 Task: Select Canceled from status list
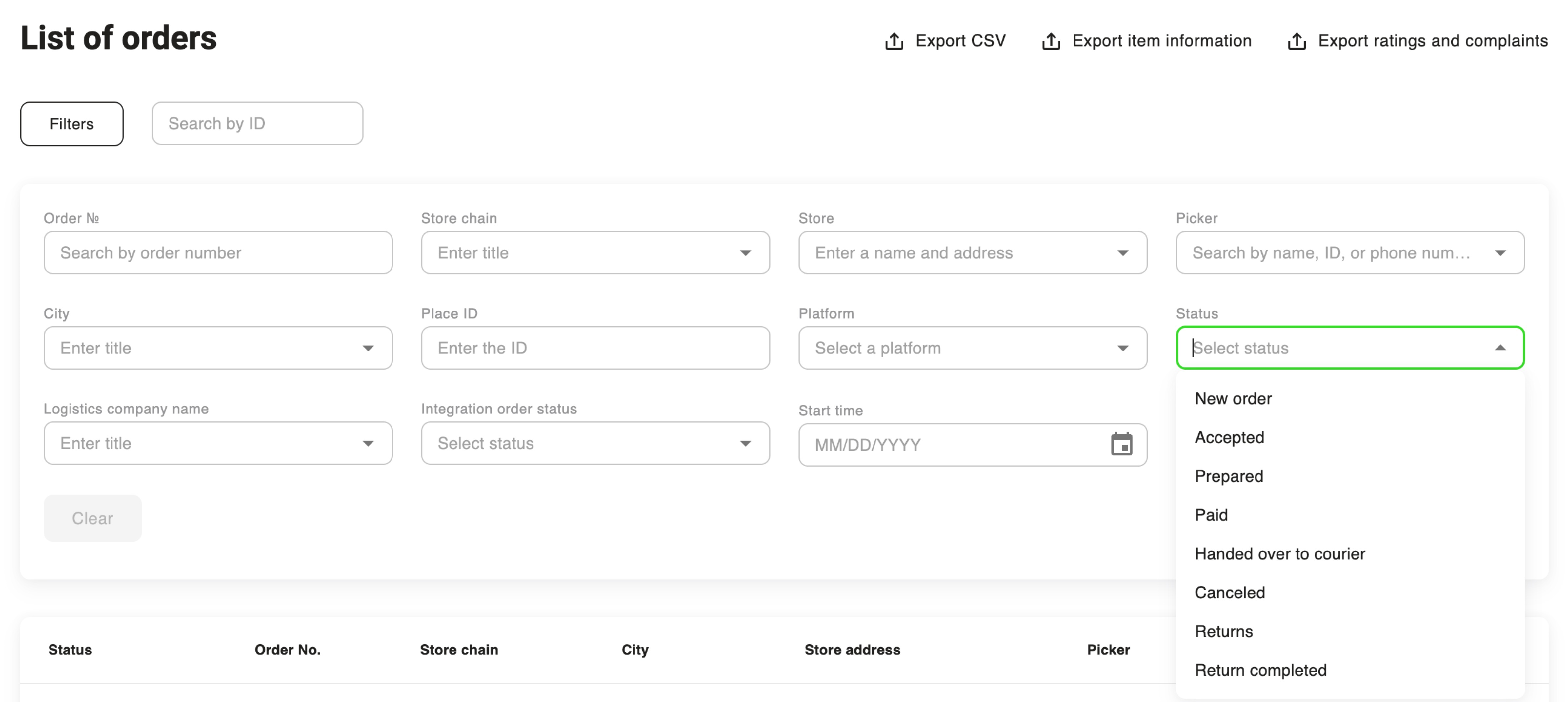tap(1230, 592)
